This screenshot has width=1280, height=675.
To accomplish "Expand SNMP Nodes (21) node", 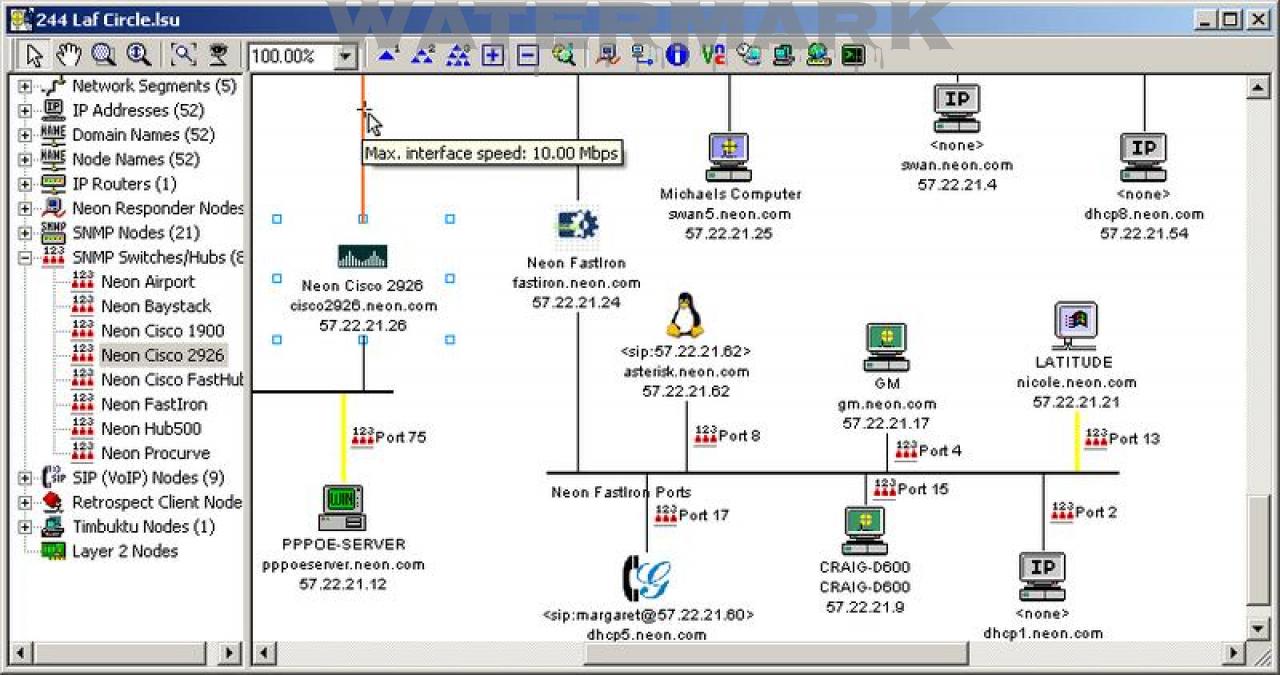I will pyautogui.click(x=25, y=233).
